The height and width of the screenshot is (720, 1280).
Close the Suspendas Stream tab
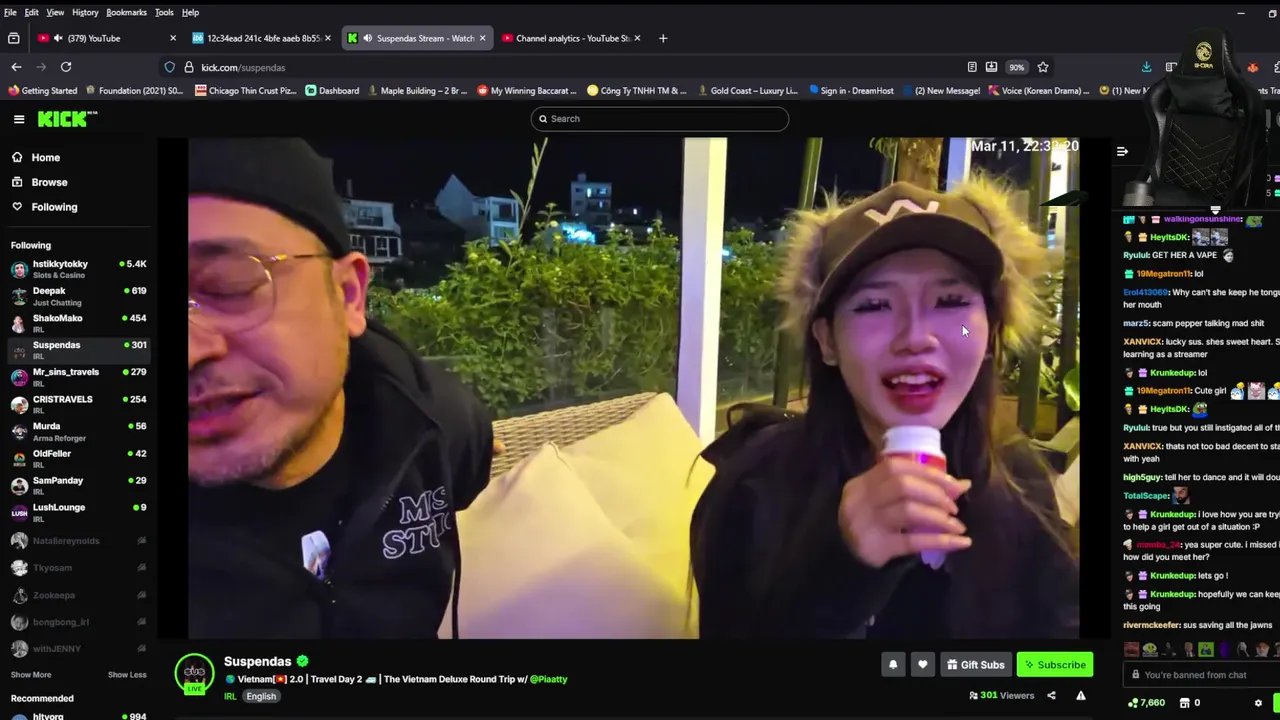tap(482, 38)
